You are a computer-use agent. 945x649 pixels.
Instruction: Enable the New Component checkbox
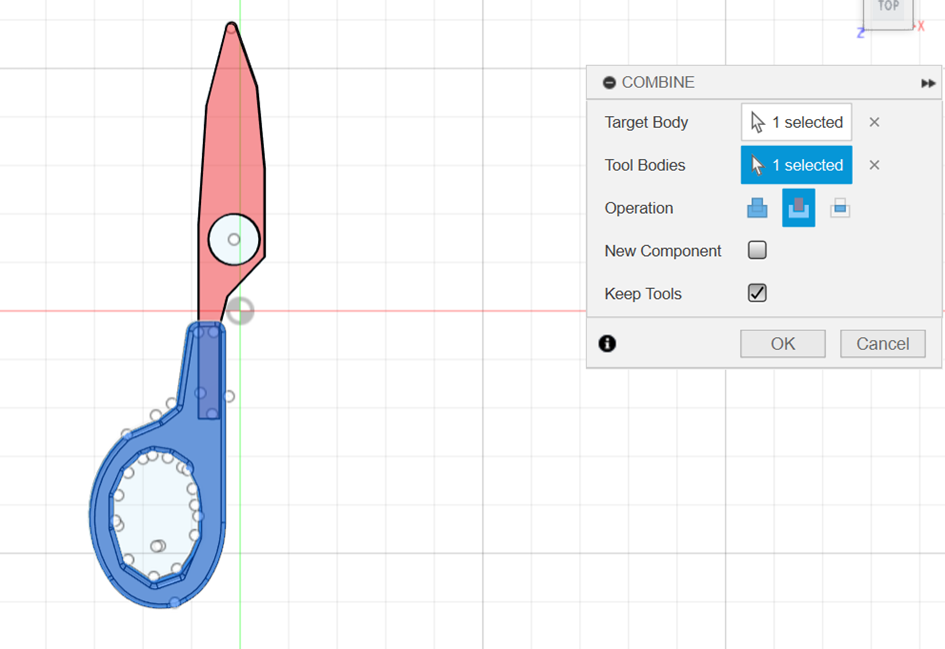point(757,251)
